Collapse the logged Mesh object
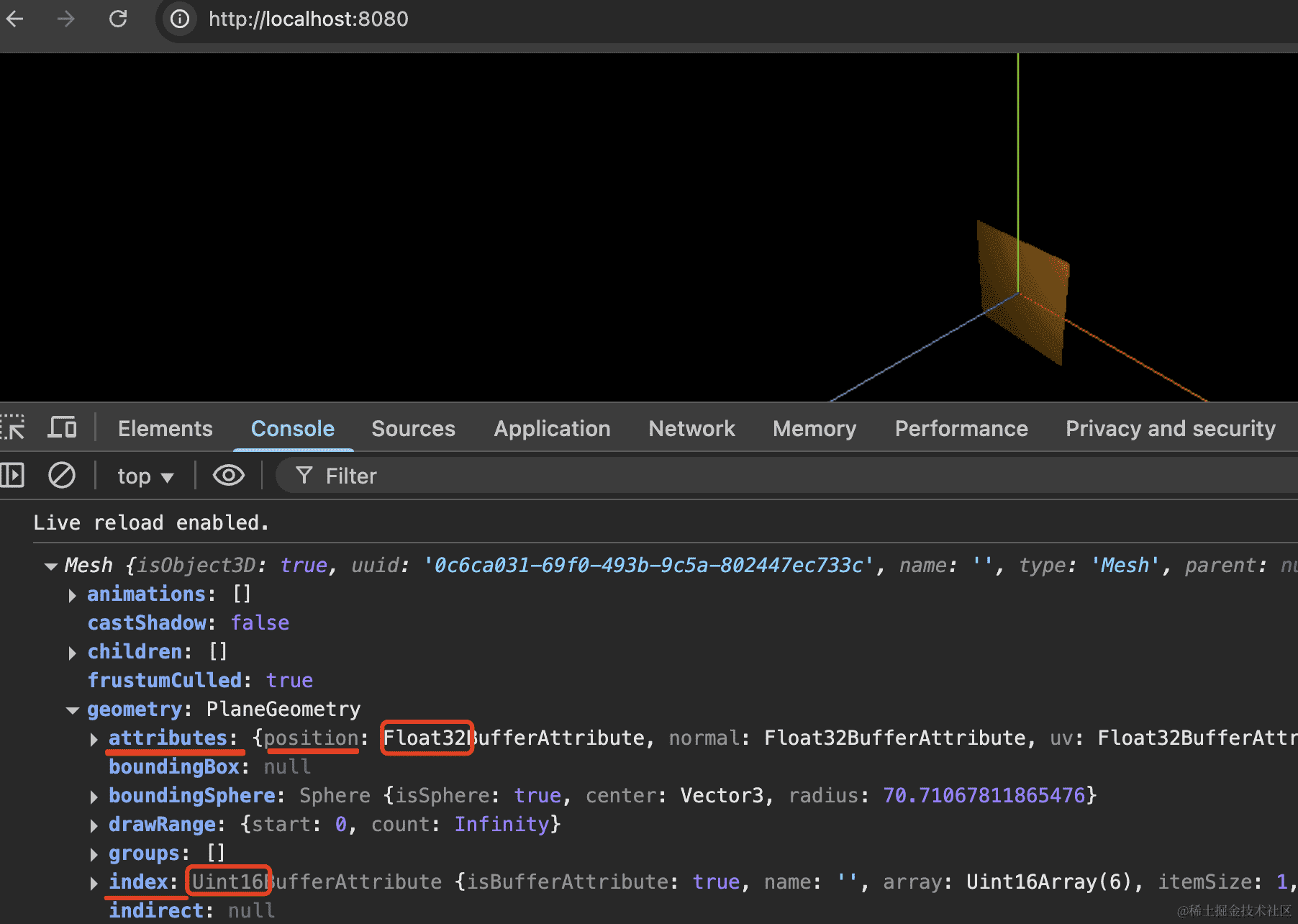This screenshot has height=924, width=1298. pos(50,566)
